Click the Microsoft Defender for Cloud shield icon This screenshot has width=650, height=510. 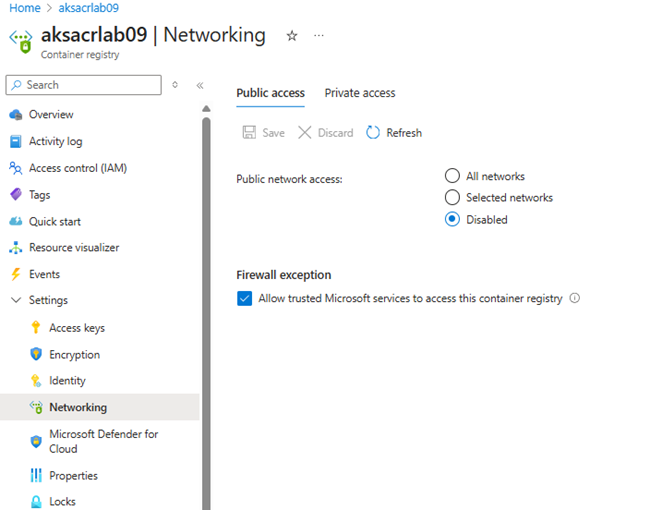coord(36,441)
